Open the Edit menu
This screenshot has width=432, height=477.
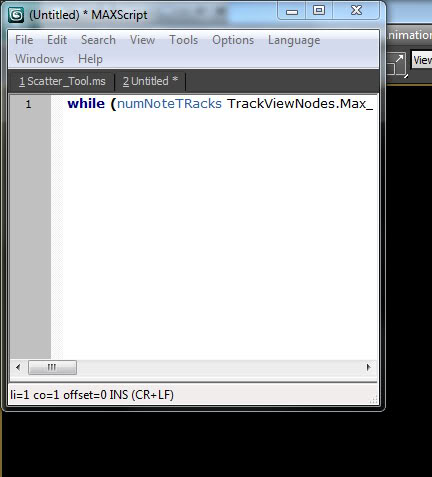click(57, 40)
